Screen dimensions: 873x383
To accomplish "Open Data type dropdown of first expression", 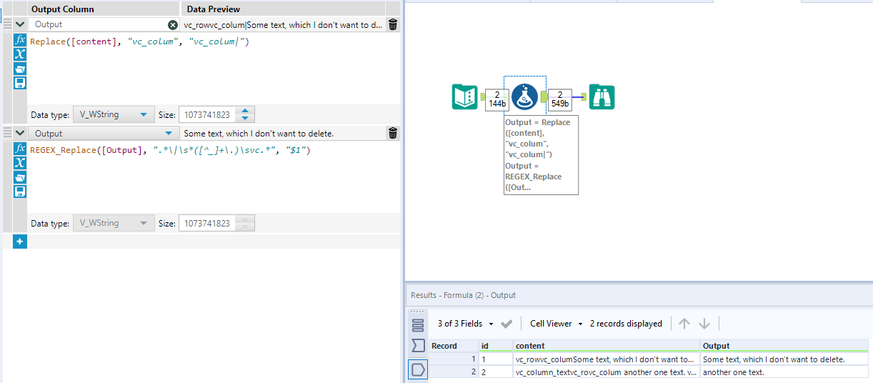I will (113, 115).
